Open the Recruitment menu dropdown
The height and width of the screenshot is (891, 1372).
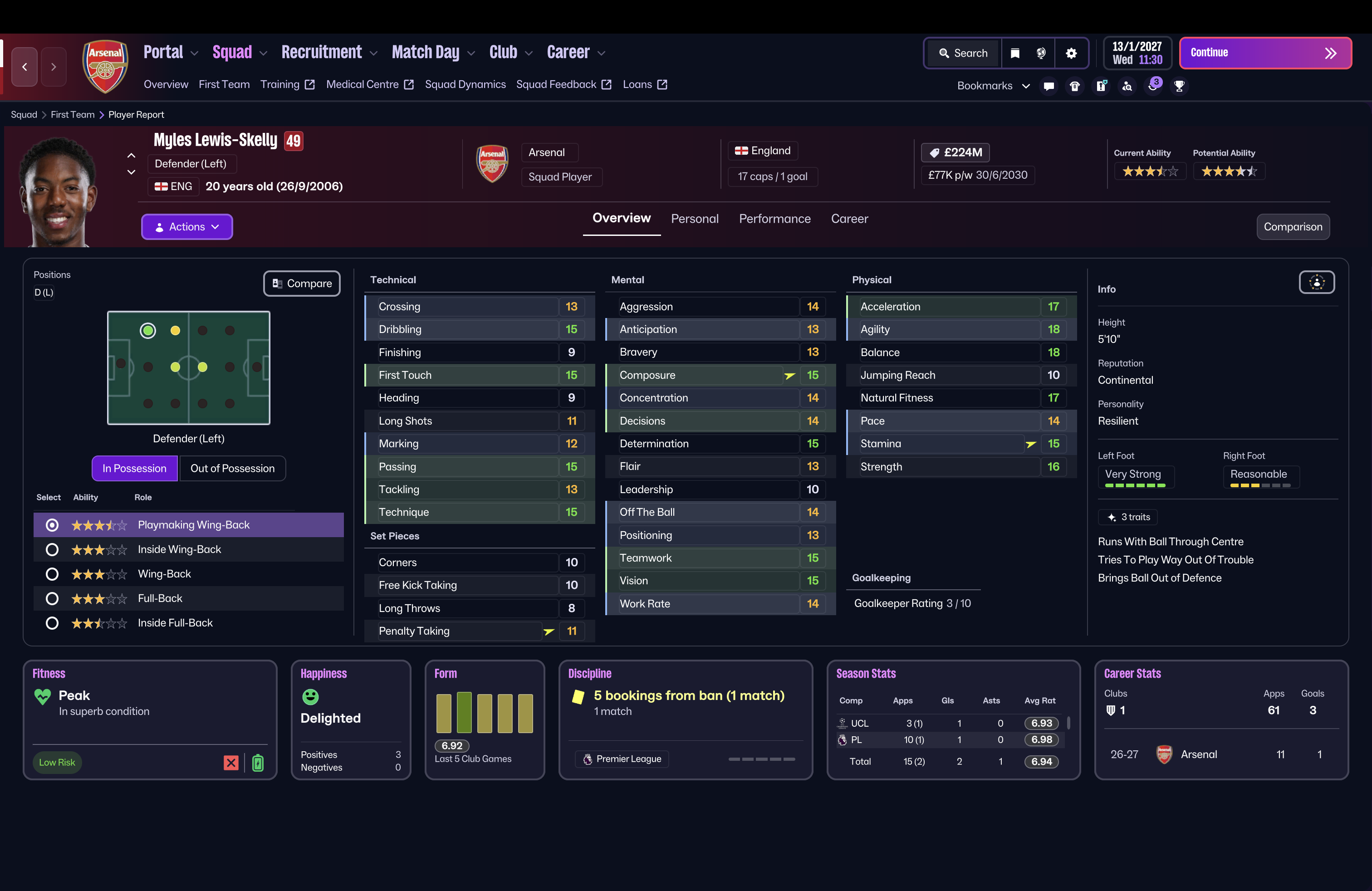(x=329, y=53)
